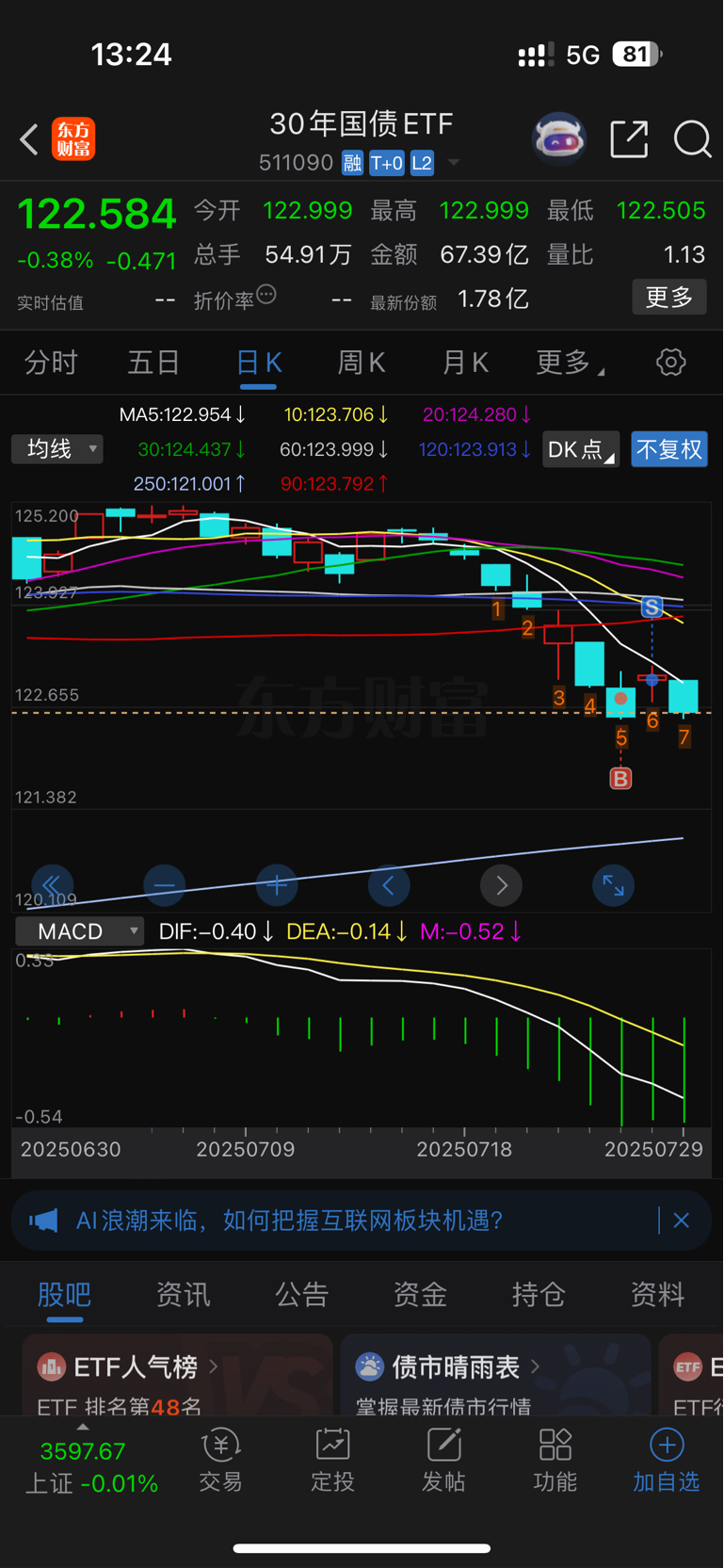This screenshot has height=1568, width=724.
Task: Select the 日K tab
Action: click(x=259, y=363)
